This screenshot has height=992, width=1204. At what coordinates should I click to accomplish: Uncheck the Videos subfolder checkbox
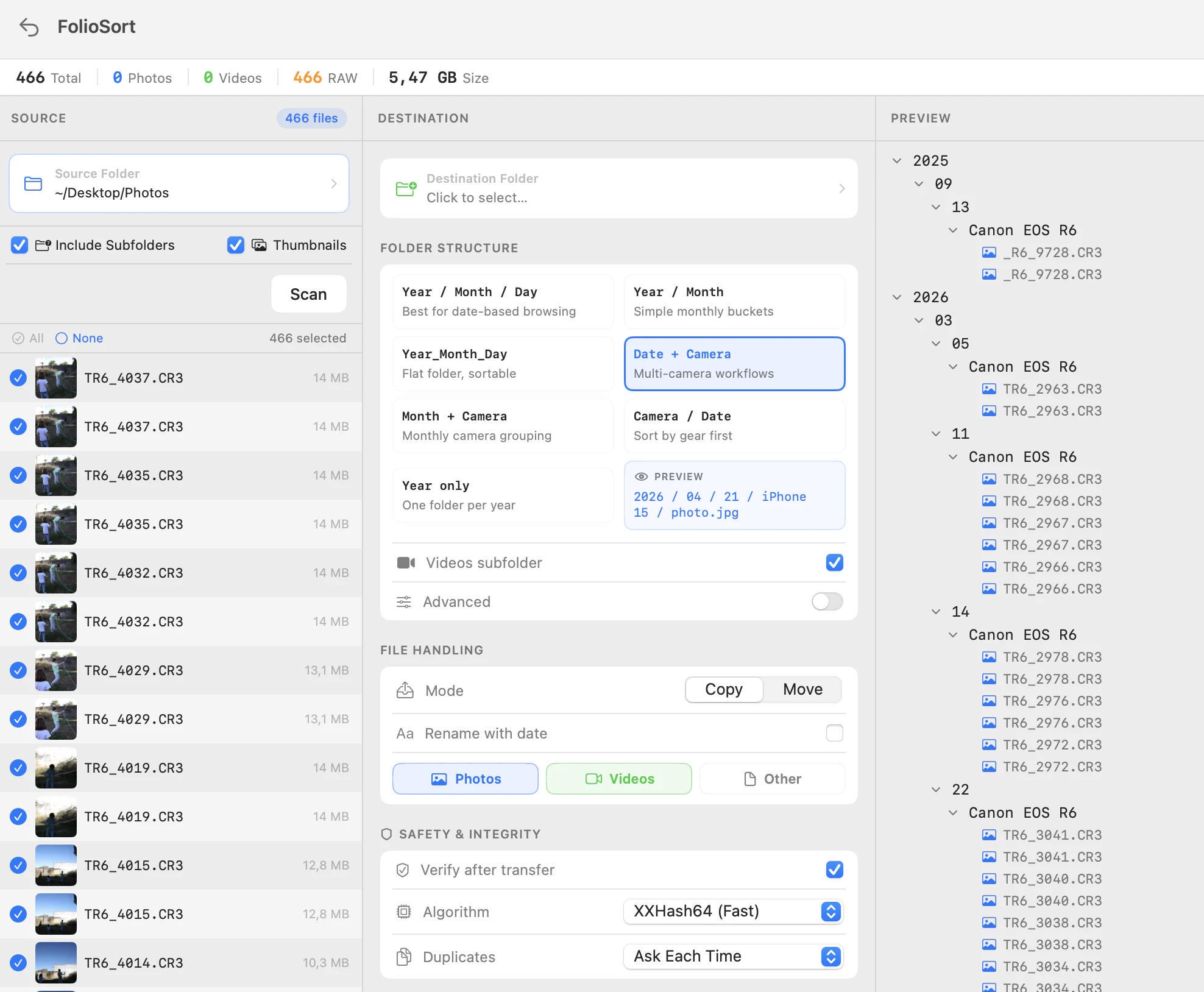pyautogui.click(x=835, y=562)
